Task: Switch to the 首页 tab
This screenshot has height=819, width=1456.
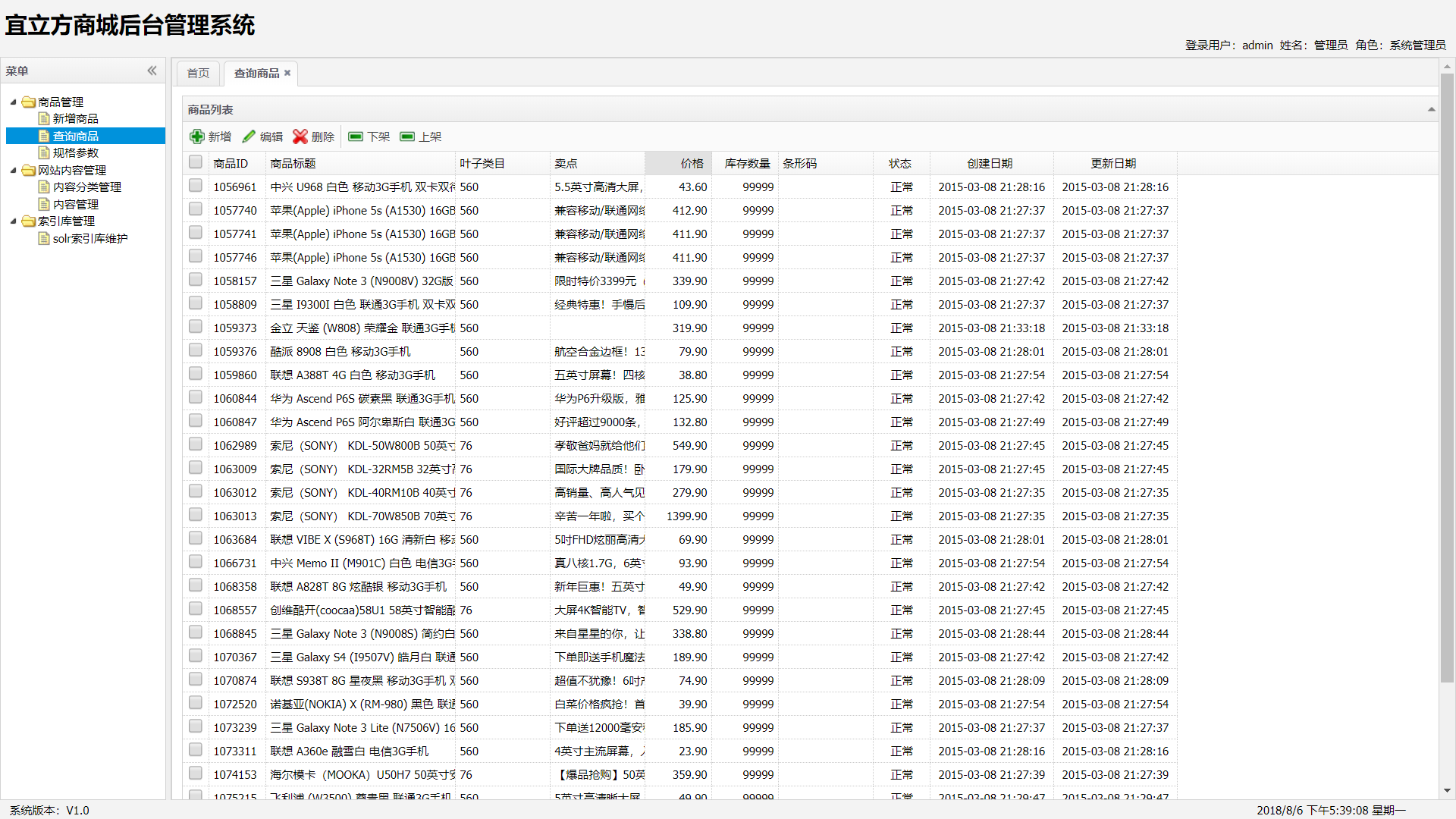Action: coord(198,74)
